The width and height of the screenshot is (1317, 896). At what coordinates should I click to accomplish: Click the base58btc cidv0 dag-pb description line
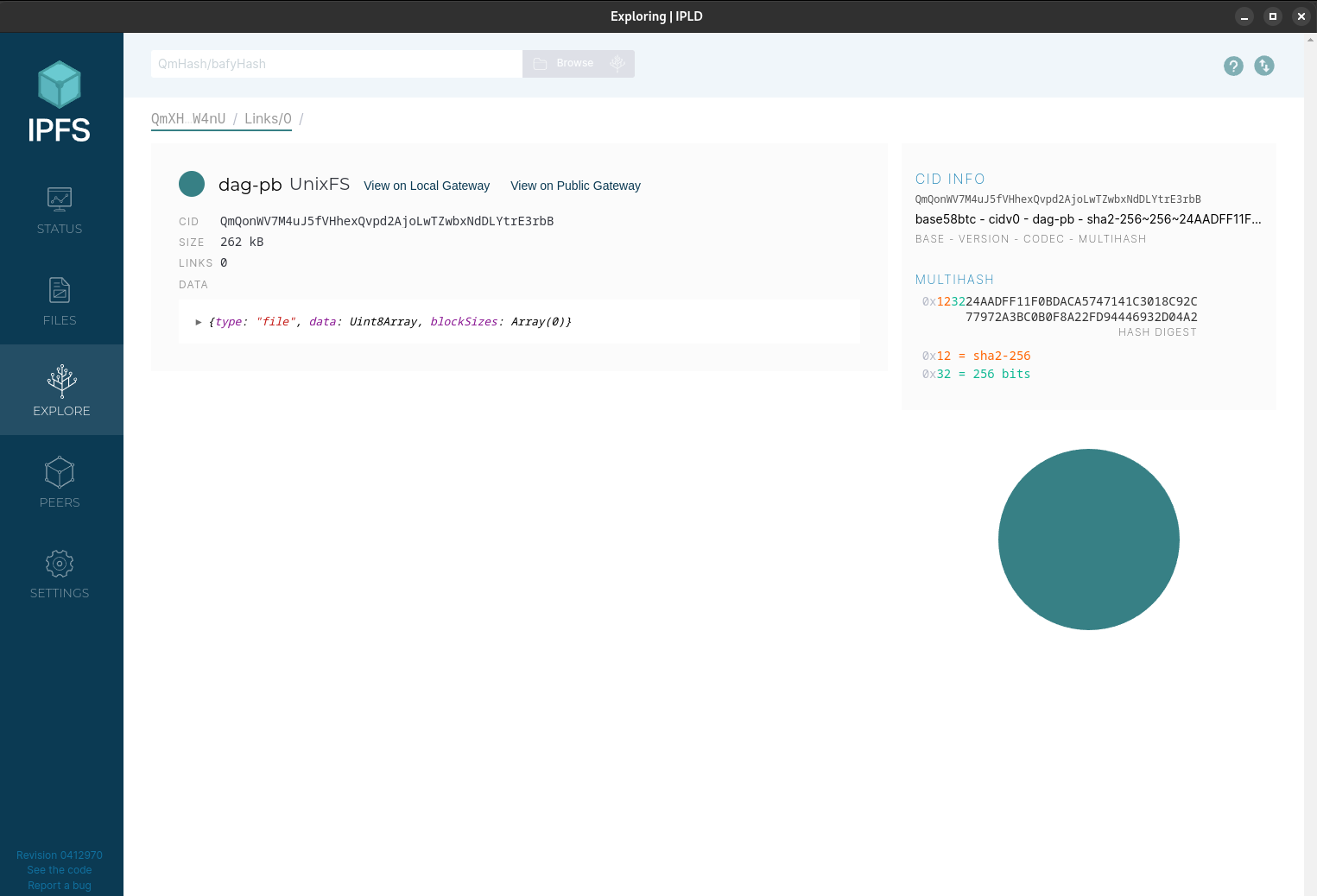[x=1088, y=219]
